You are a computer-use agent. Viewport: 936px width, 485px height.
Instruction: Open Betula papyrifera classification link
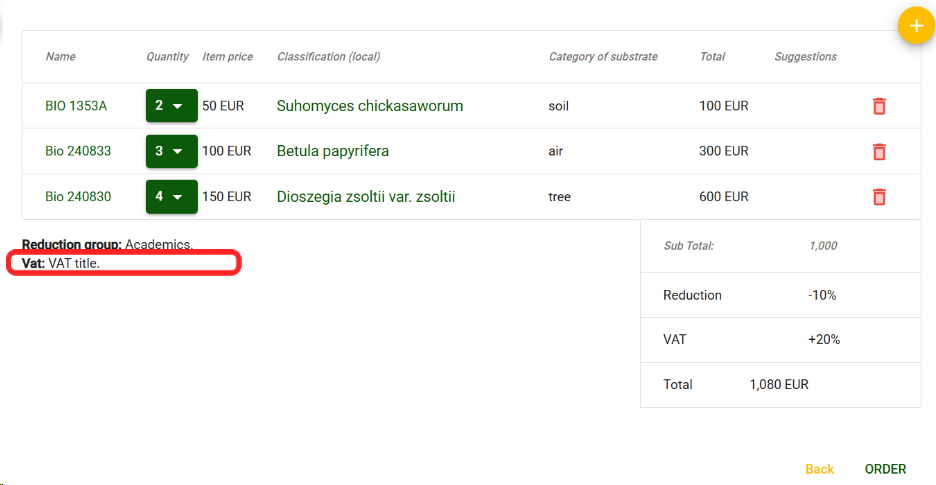pos(332,152)
